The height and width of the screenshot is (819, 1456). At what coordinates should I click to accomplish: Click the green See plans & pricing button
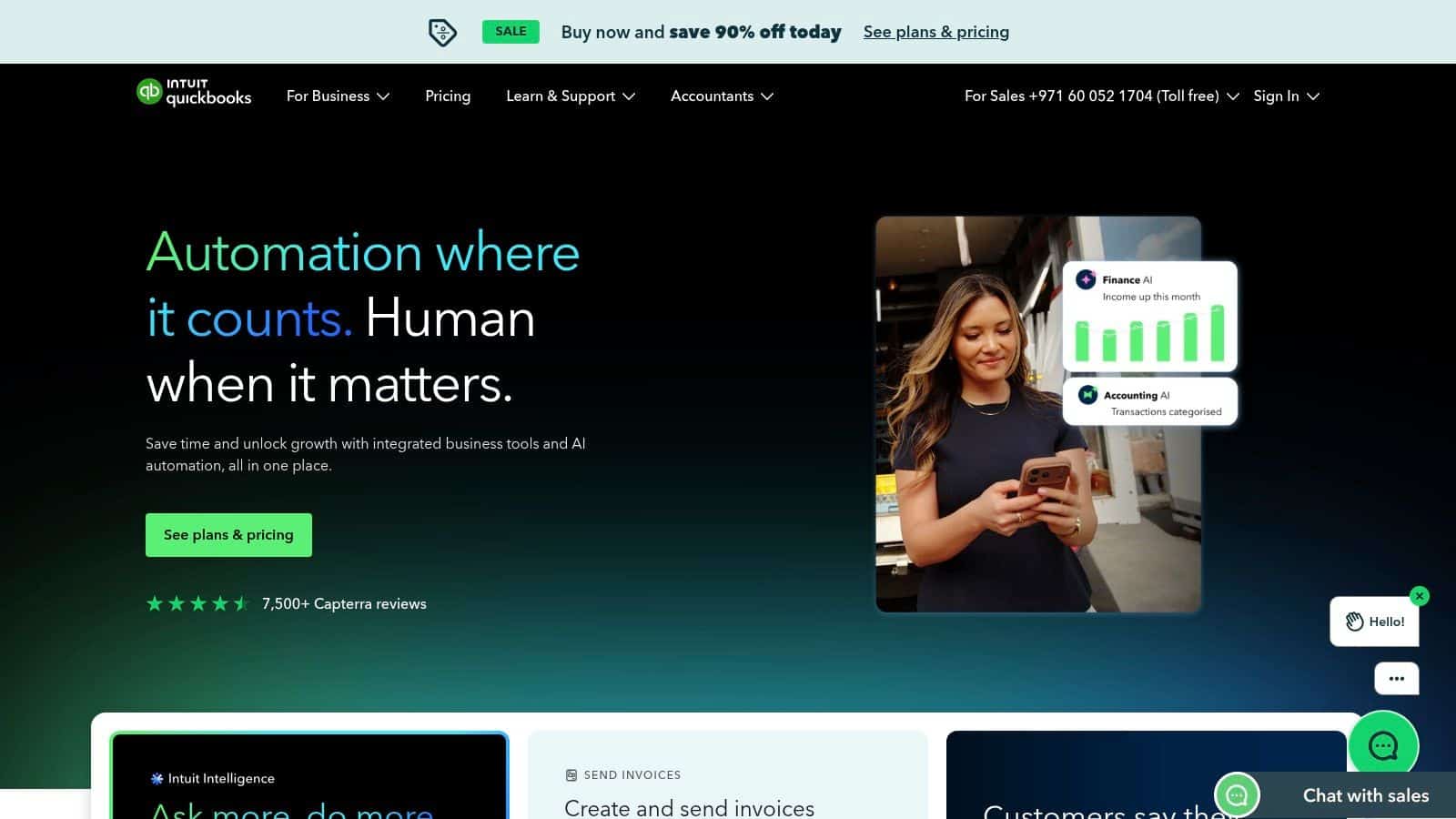point(228,535)
